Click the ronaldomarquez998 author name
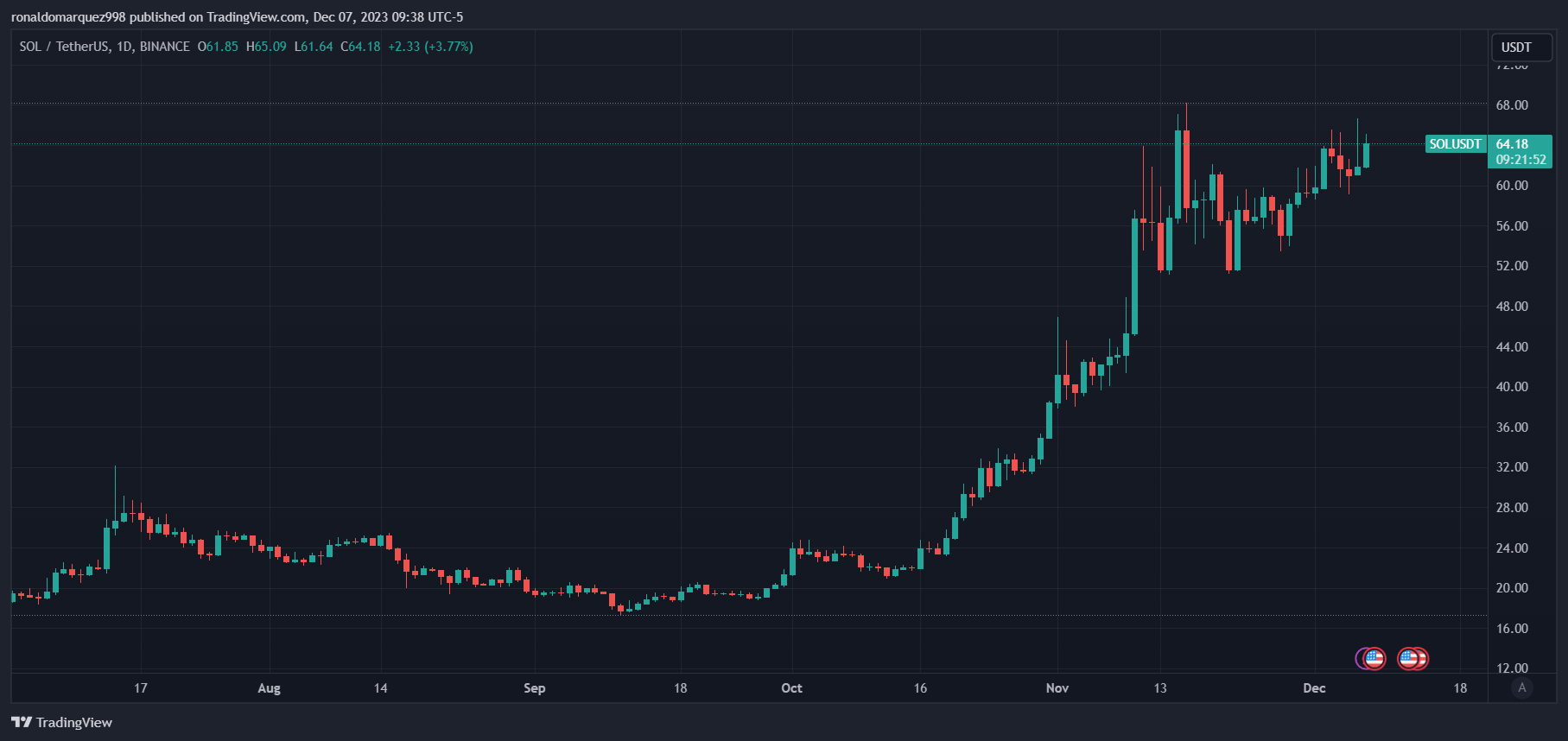The image size is (1568, 741). (68, 17)
